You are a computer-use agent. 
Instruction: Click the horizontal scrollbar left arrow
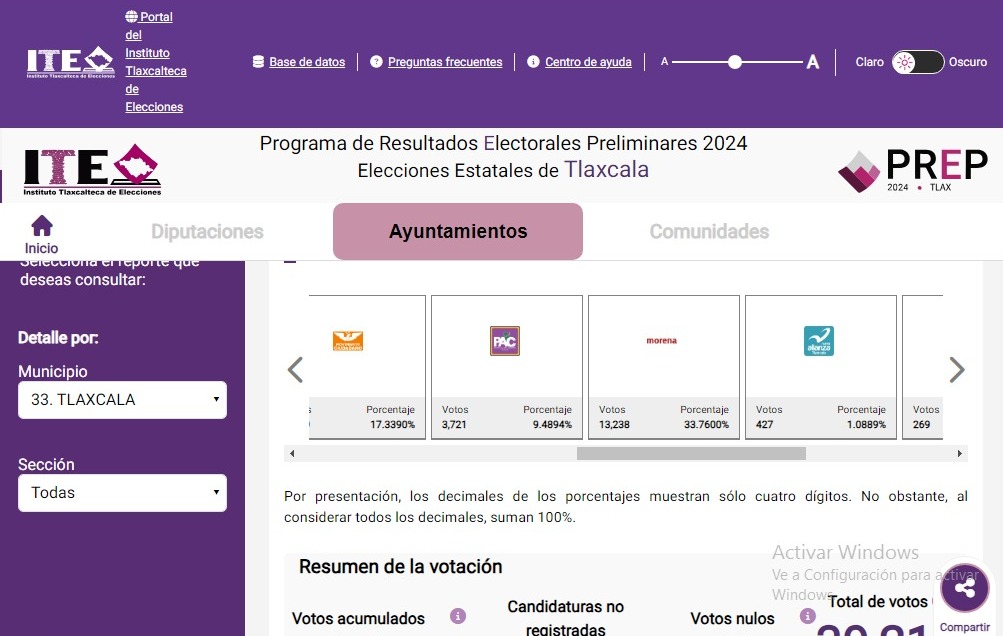[x=292, y=454]
